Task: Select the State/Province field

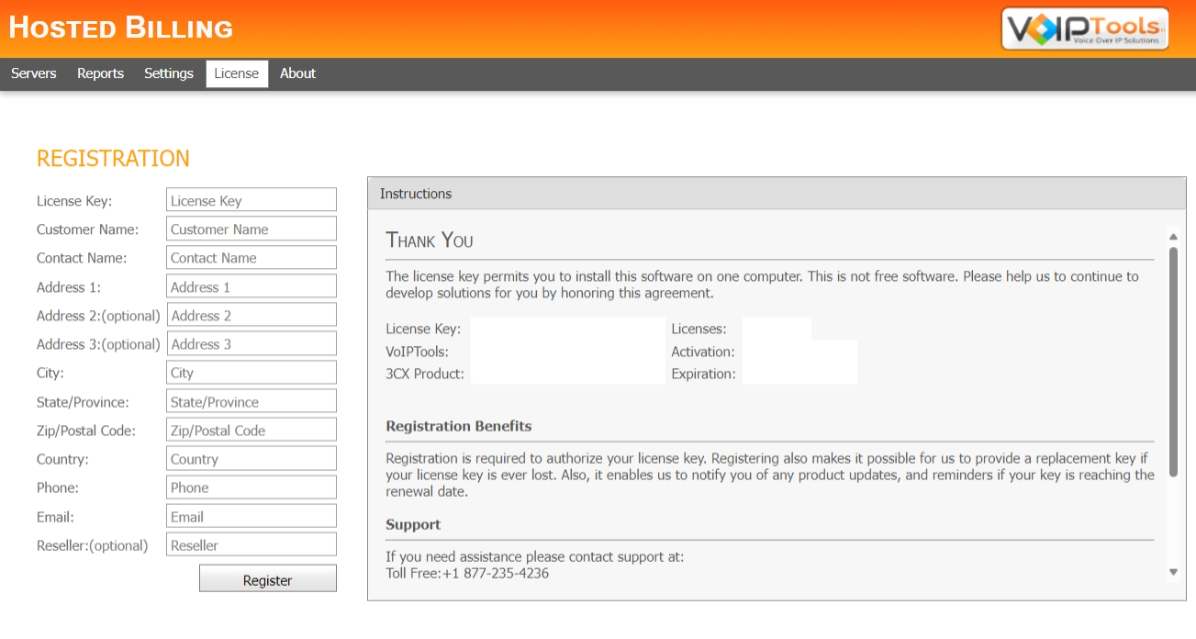Action: [250, 400]
